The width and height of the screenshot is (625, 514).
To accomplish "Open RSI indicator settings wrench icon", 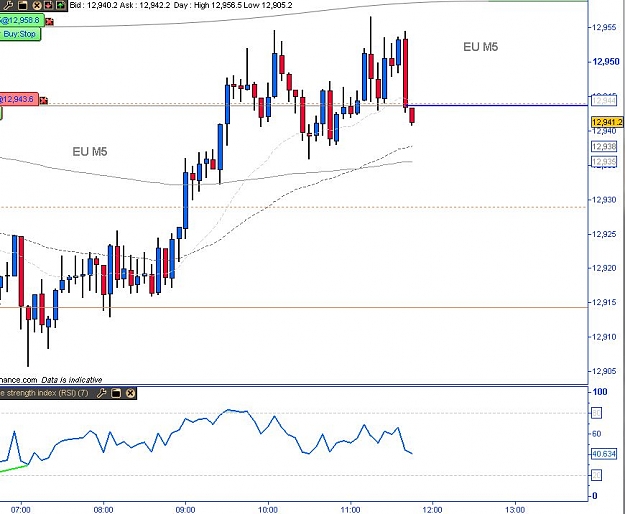I will point(101,393).
